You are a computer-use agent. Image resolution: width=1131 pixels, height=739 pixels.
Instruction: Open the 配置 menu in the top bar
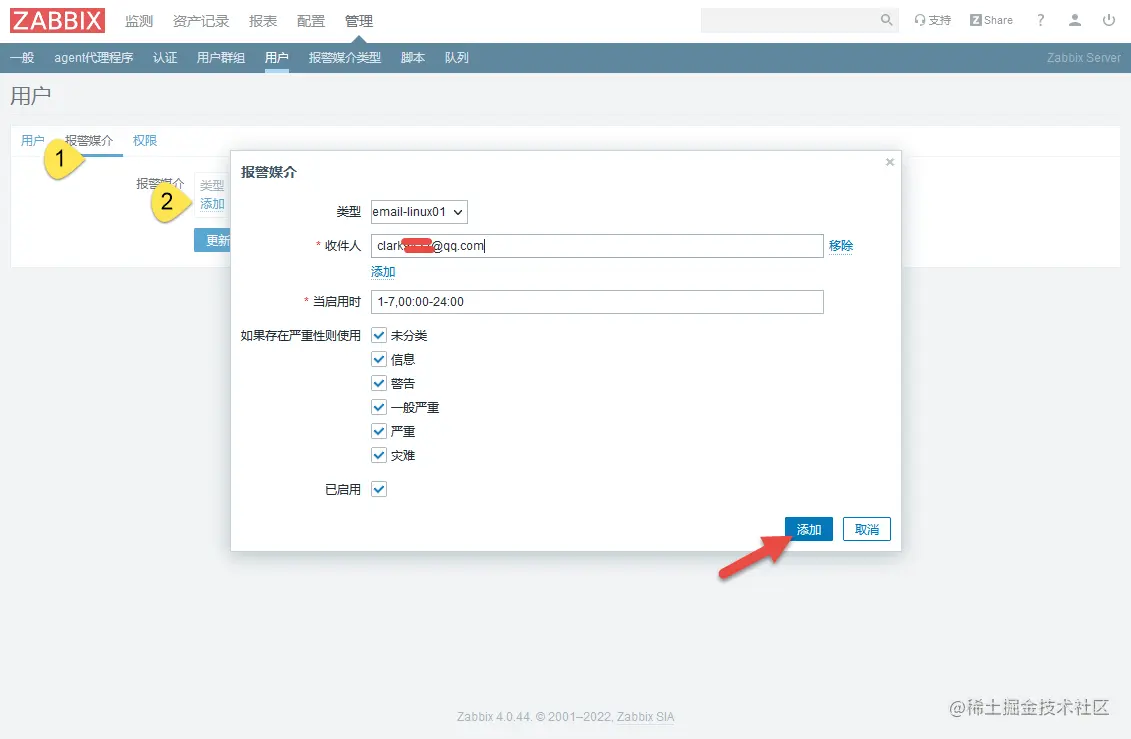coord(310,20)
